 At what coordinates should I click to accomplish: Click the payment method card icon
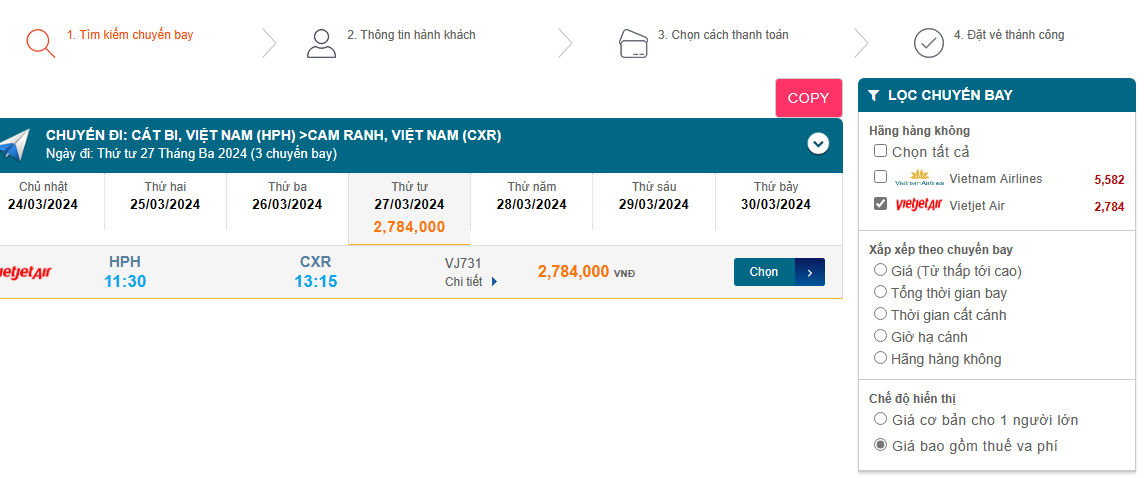coord(633,43)
